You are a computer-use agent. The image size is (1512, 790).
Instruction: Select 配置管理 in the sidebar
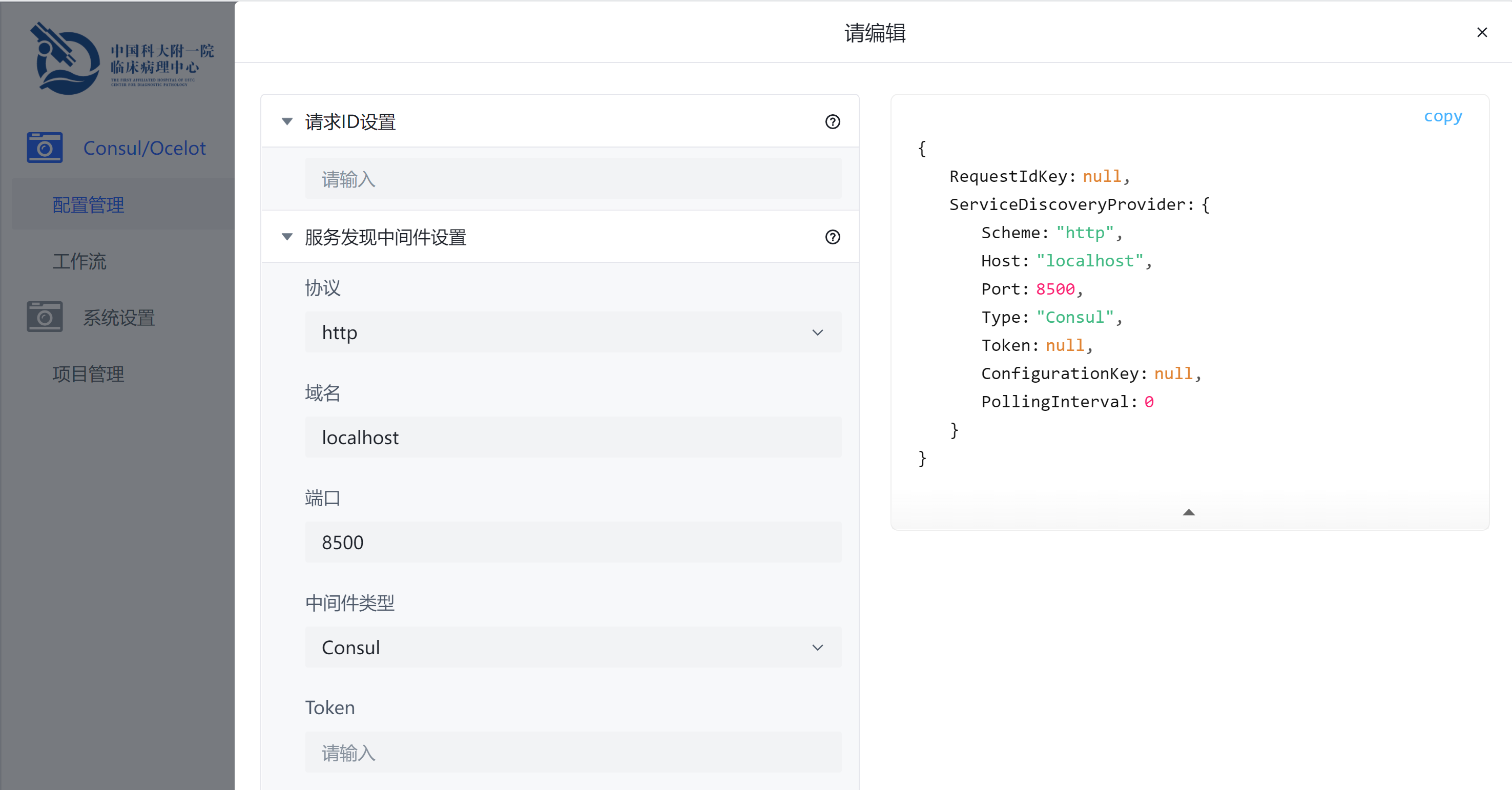click(88, 205)
